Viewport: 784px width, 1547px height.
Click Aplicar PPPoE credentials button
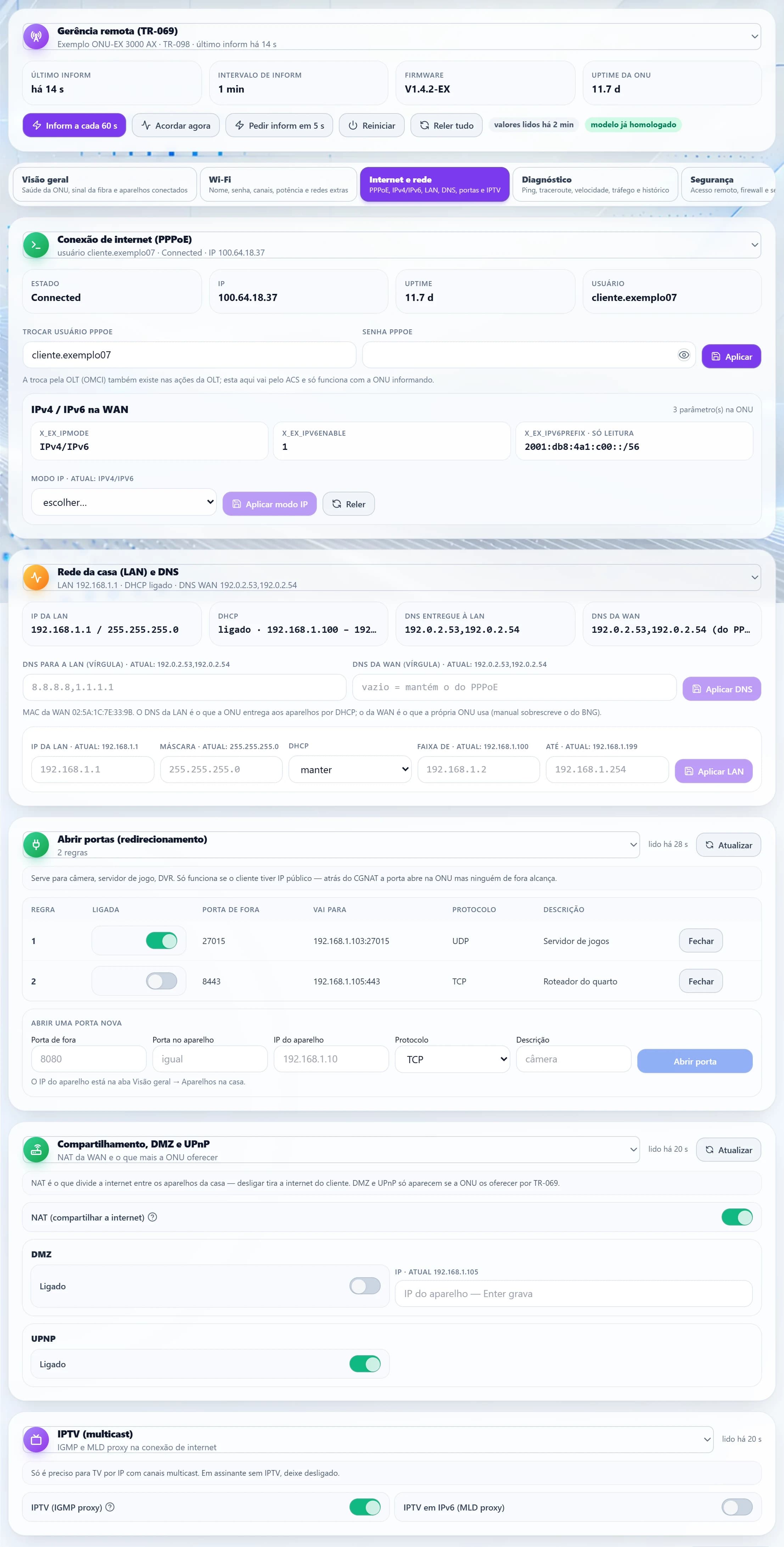[731, 356]
